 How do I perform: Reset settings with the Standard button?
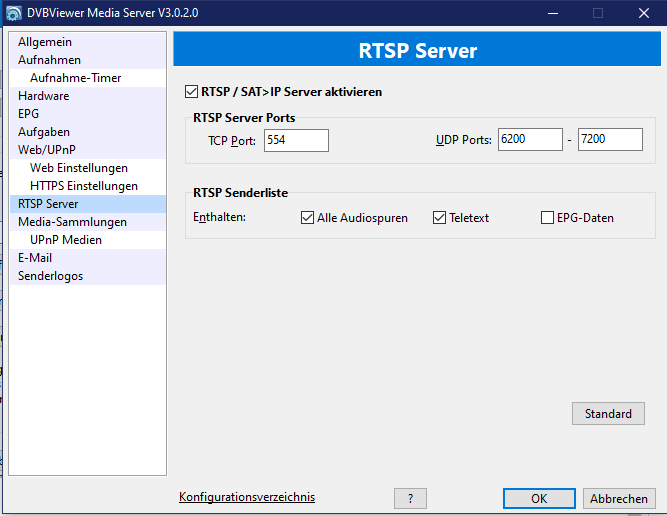[608, 413]
